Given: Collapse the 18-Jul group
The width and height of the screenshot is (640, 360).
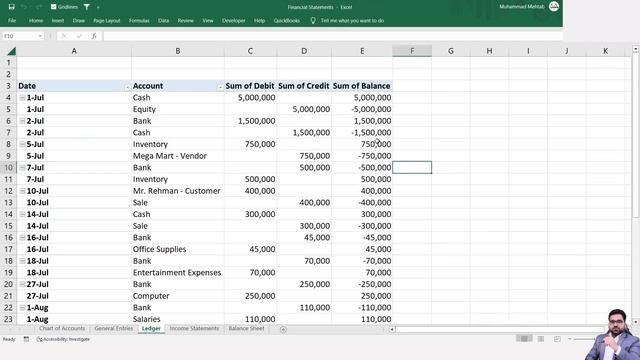Looking at the screenshot, I should (x=22, y=261).
